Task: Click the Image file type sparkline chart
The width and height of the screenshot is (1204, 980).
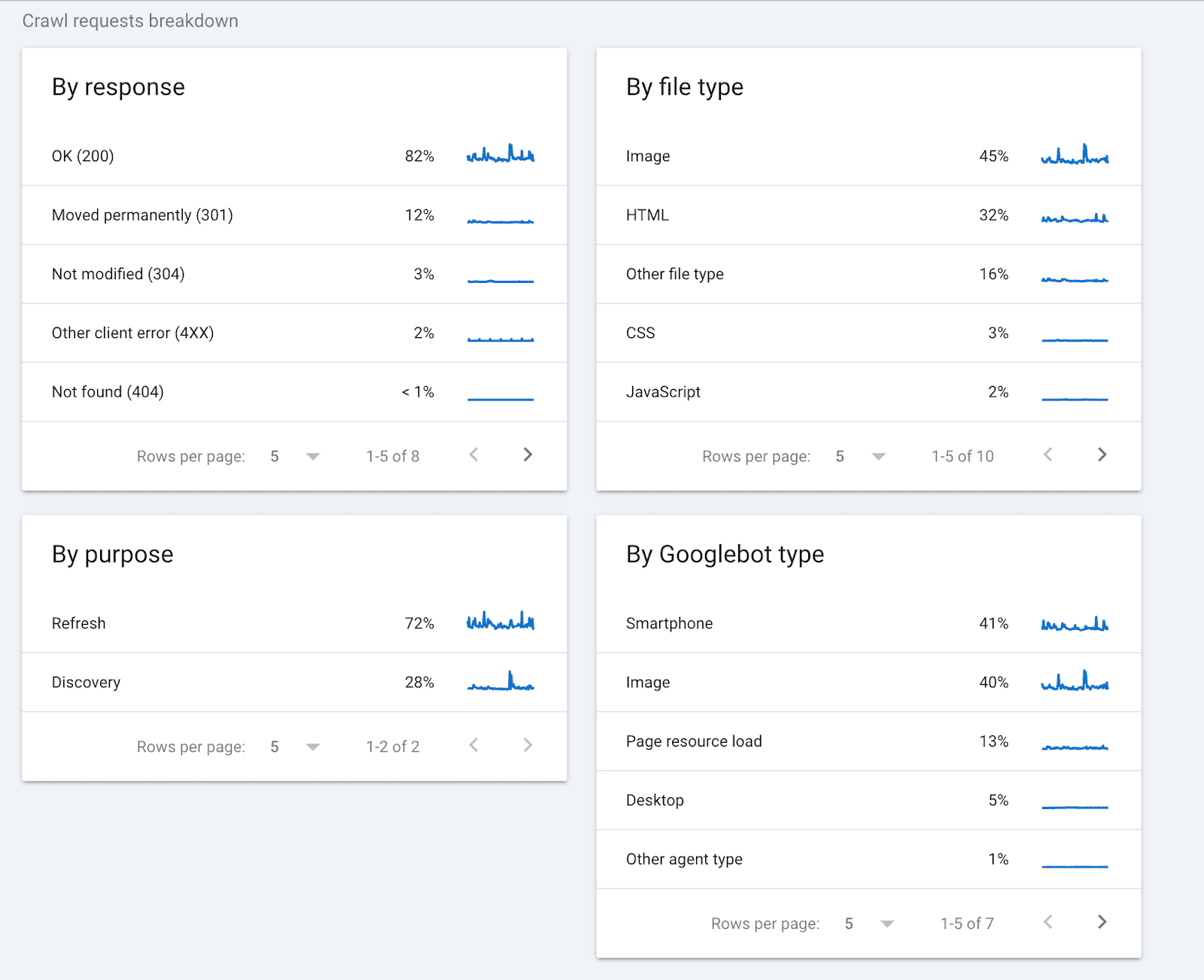Action: [1075, 155]
